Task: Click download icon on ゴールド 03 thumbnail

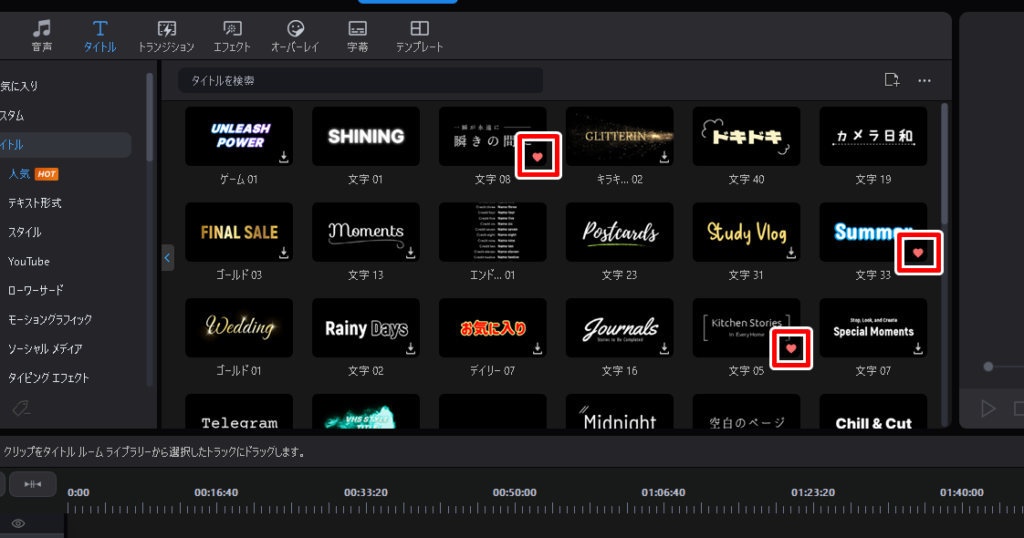Action: 283,253
